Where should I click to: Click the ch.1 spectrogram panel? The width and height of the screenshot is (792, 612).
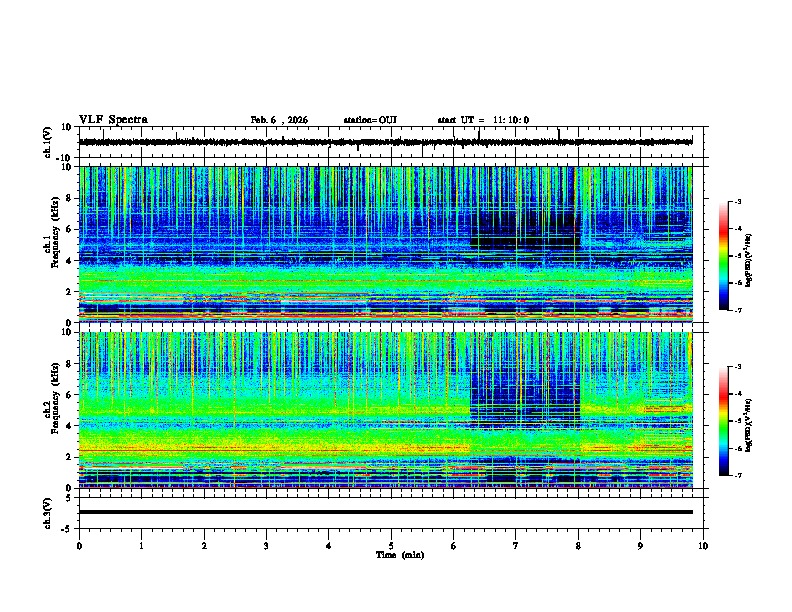coord(386,244)
